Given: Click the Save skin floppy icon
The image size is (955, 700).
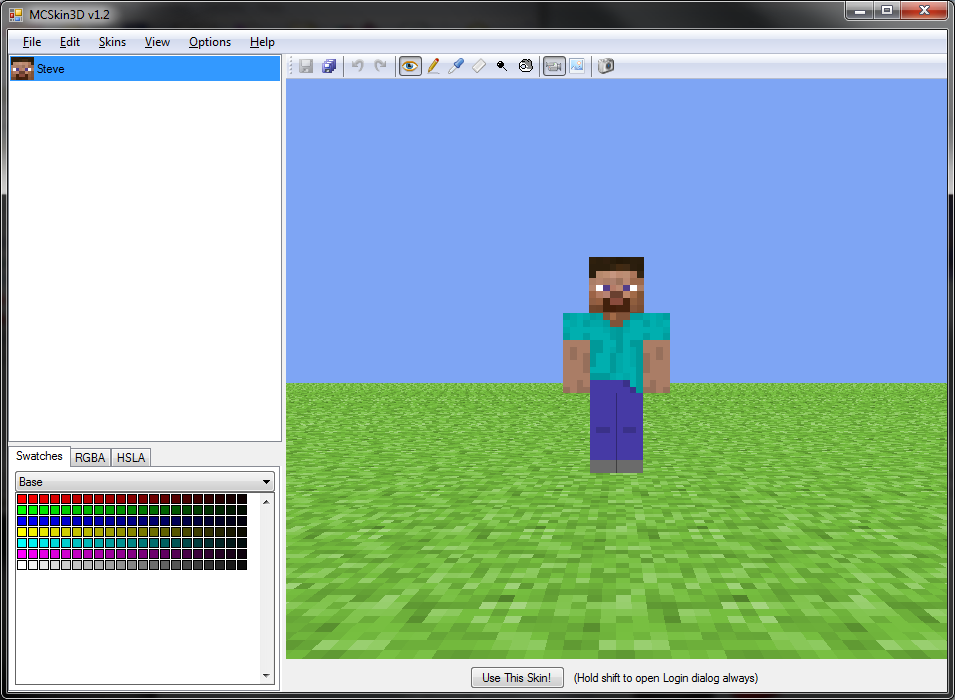Looking at the screenshot, I should [306, 66].
